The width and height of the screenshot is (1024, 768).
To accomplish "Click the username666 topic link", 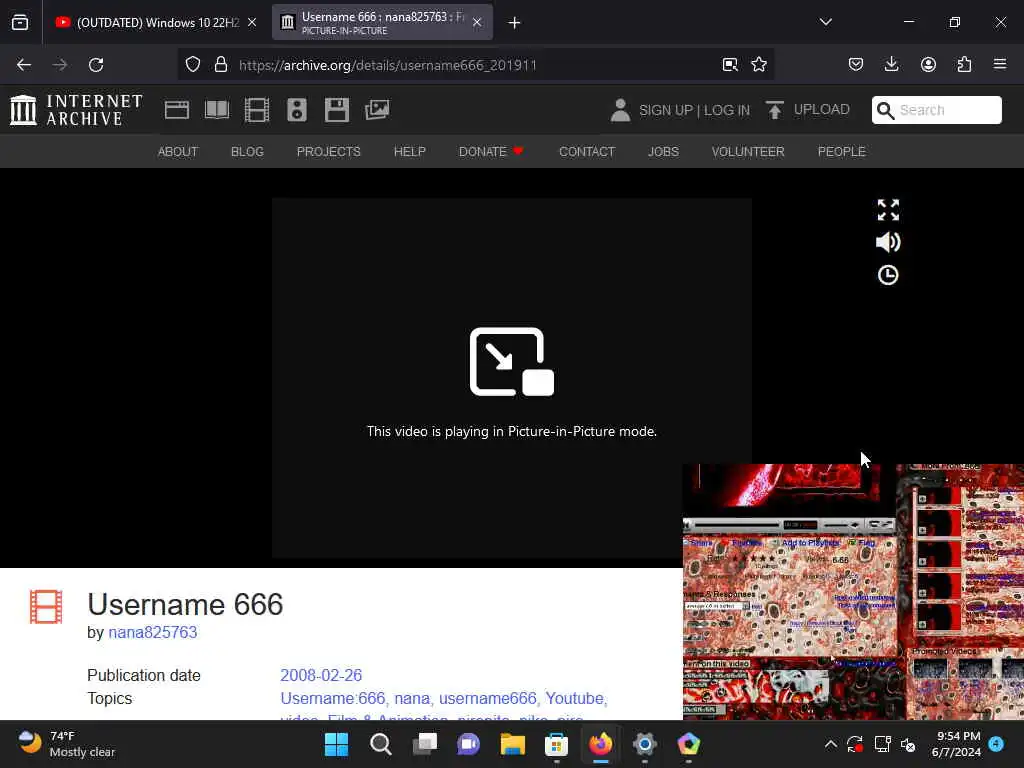I will click(x=487, y=699).
